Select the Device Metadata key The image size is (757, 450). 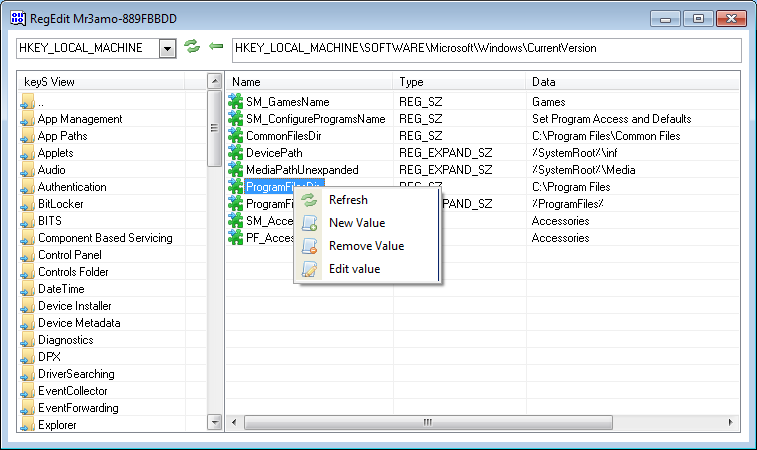[79, 323]
